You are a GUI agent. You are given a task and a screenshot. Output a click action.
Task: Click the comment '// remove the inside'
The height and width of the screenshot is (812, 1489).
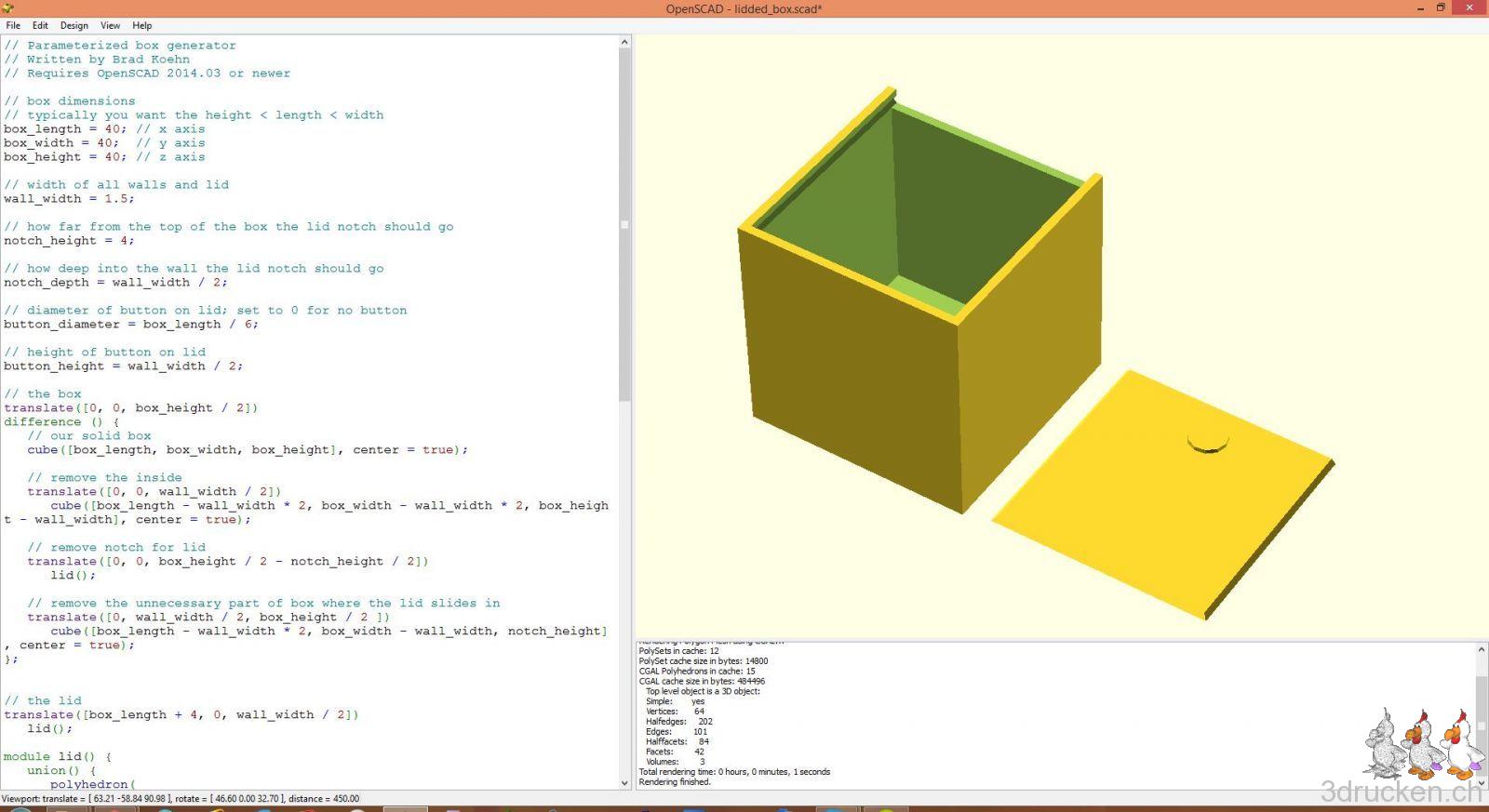click(x=104, y=478)
